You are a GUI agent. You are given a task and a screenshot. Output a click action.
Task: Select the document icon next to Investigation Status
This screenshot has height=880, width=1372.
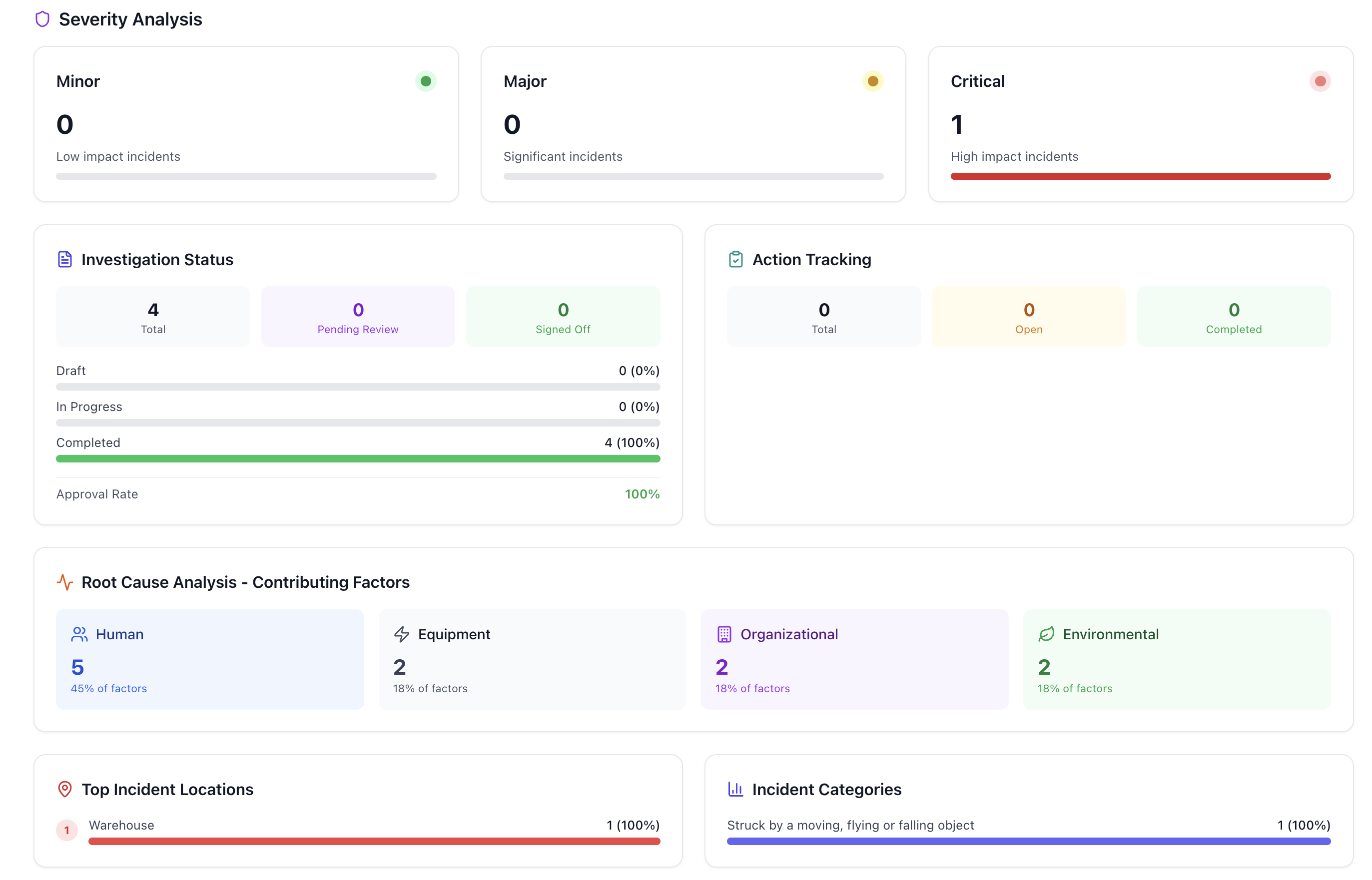(64, 259)
